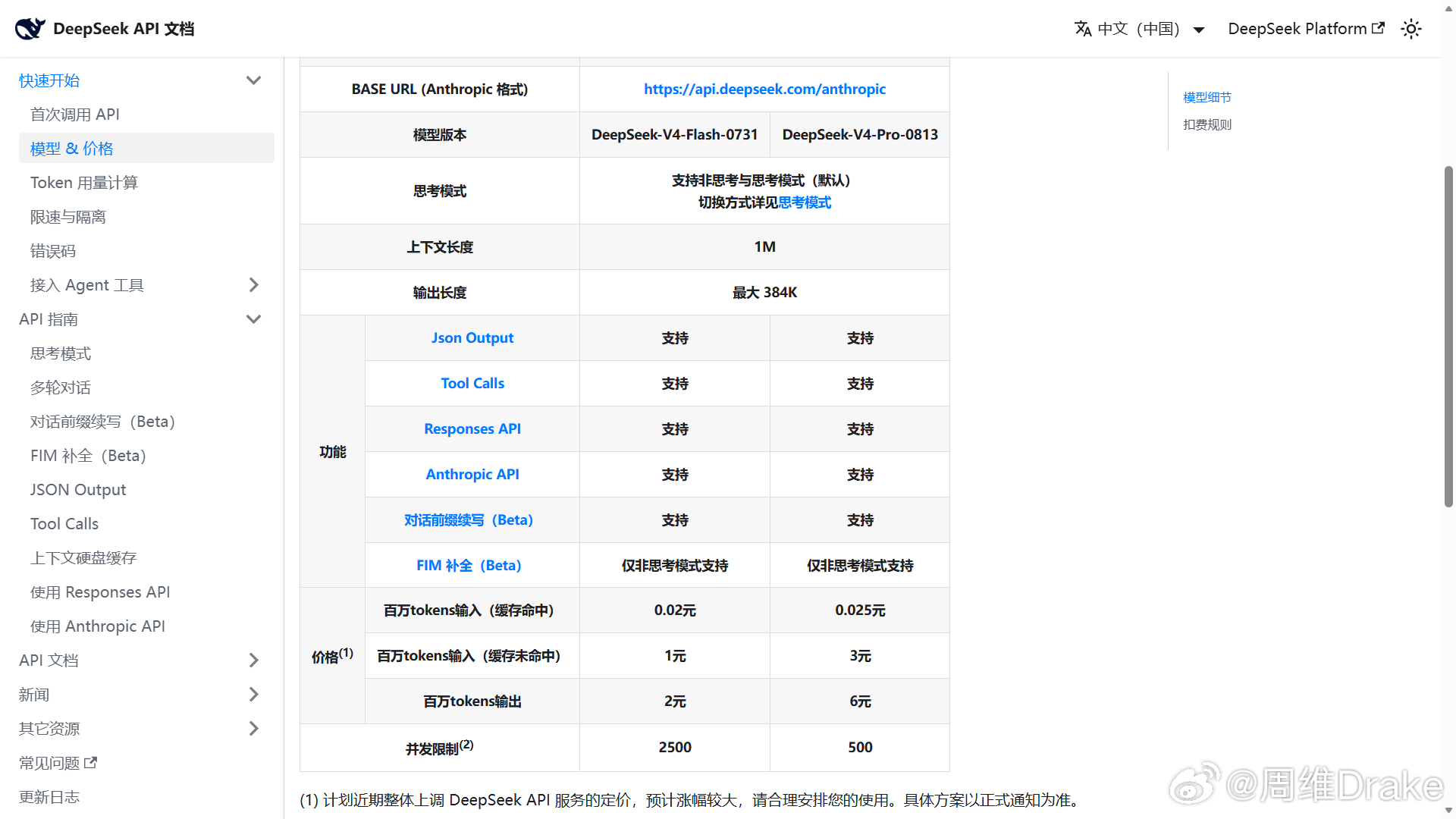The image size is (1456, 819).
Task: Open Json Output link in table
Action: point(472,337)
